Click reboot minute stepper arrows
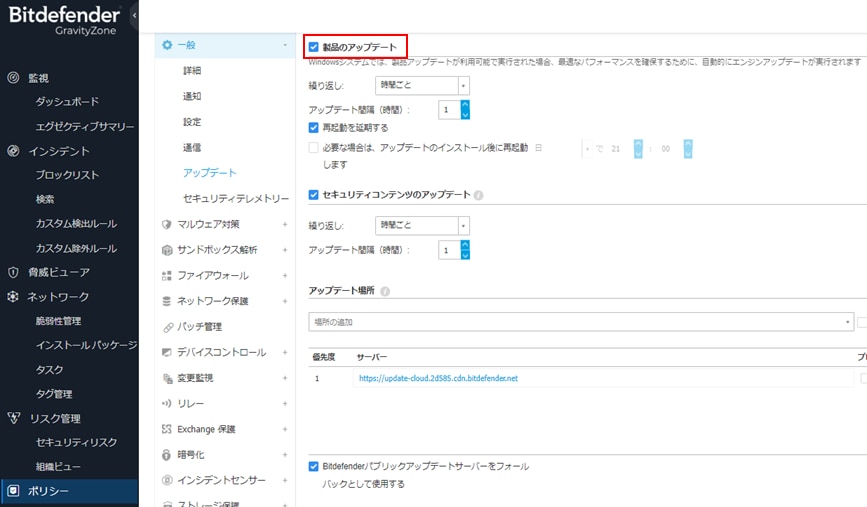867x507 pixels. click(688, 149)
